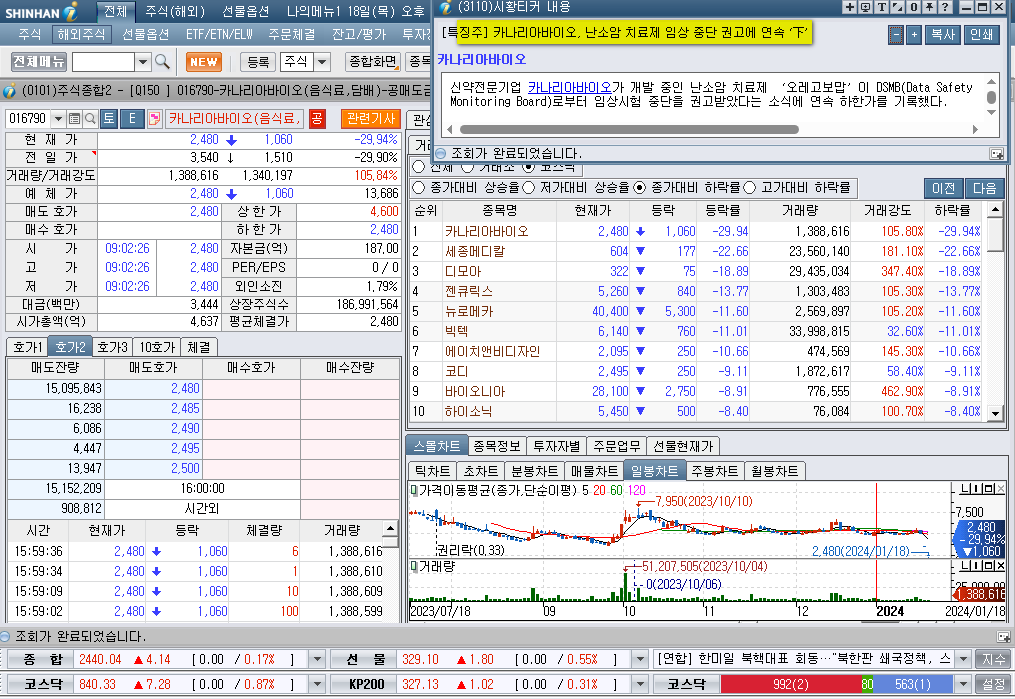Open help question mark in ticker window

(945, 7)
